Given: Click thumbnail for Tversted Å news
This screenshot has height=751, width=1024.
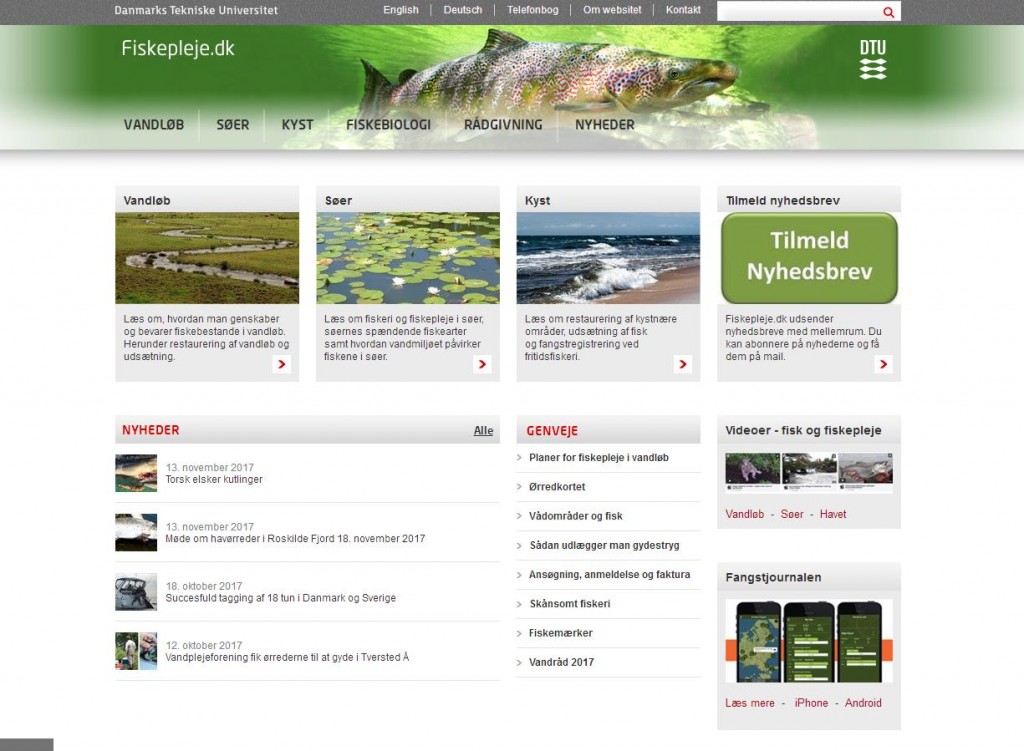Looking at the screenshot, I should click(136, 651).
